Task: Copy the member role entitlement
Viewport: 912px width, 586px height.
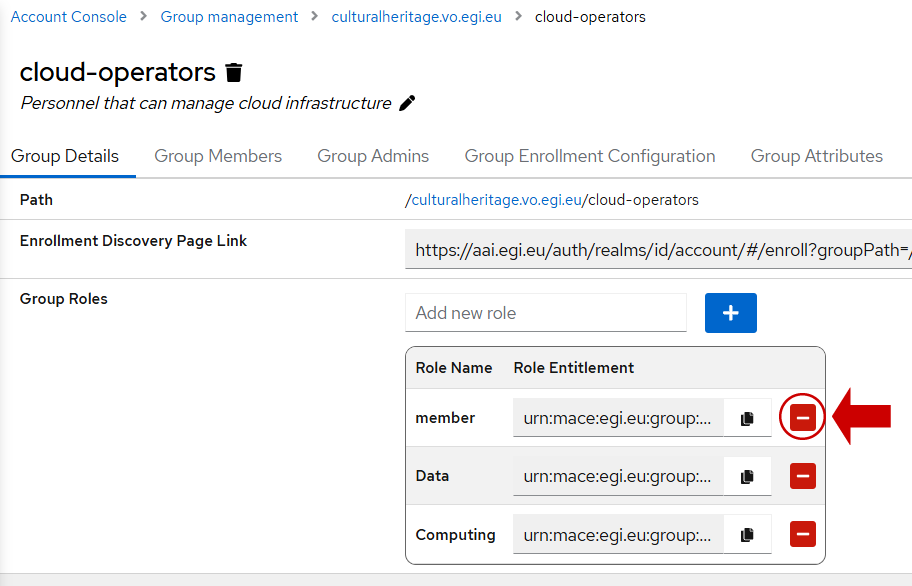Action: (x=747, y=418)
